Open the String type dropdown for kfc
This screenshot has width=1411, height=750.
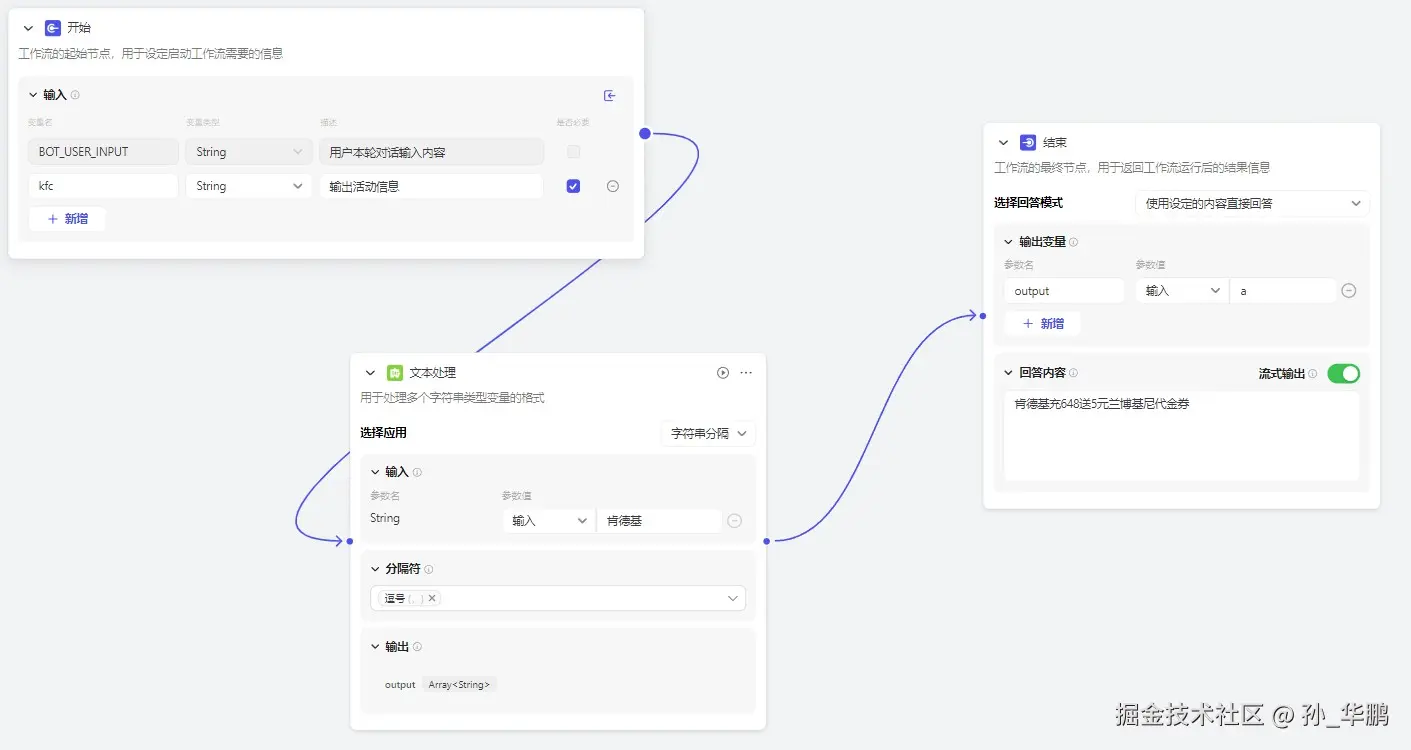[x=248, y=185]
